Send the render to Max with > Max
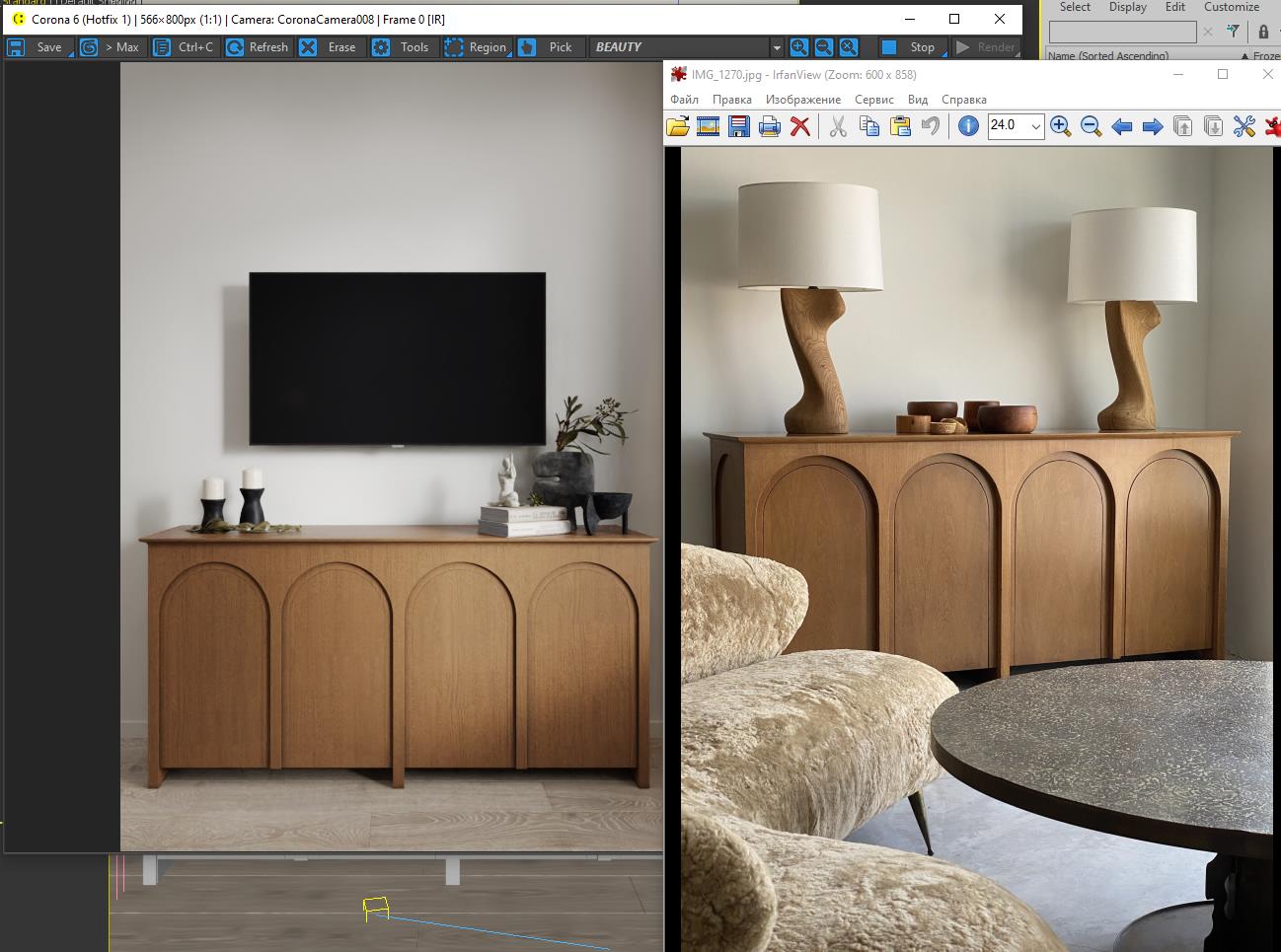The image size is (1281, 952). 110,47
